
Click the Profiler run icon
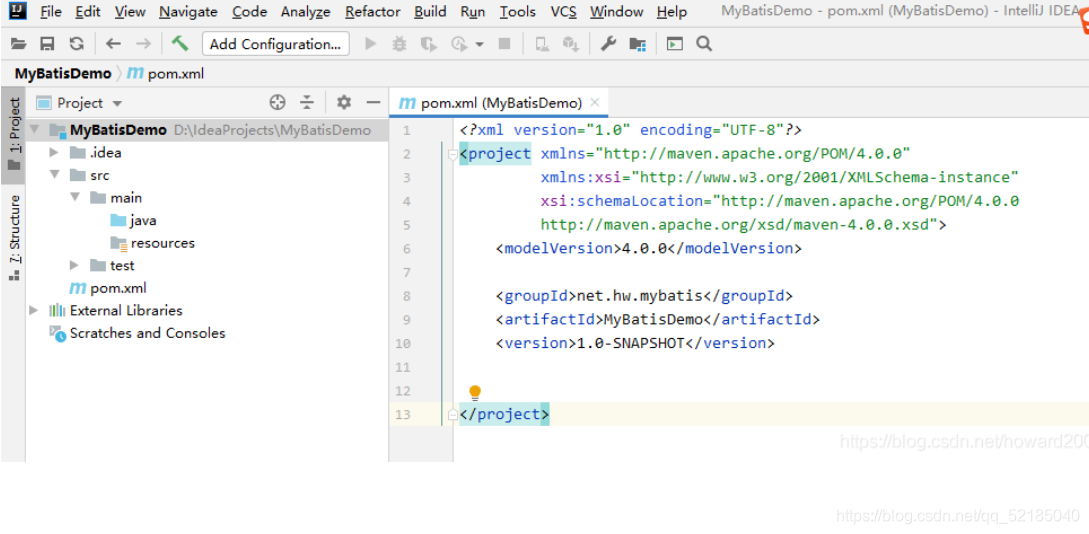459,44
